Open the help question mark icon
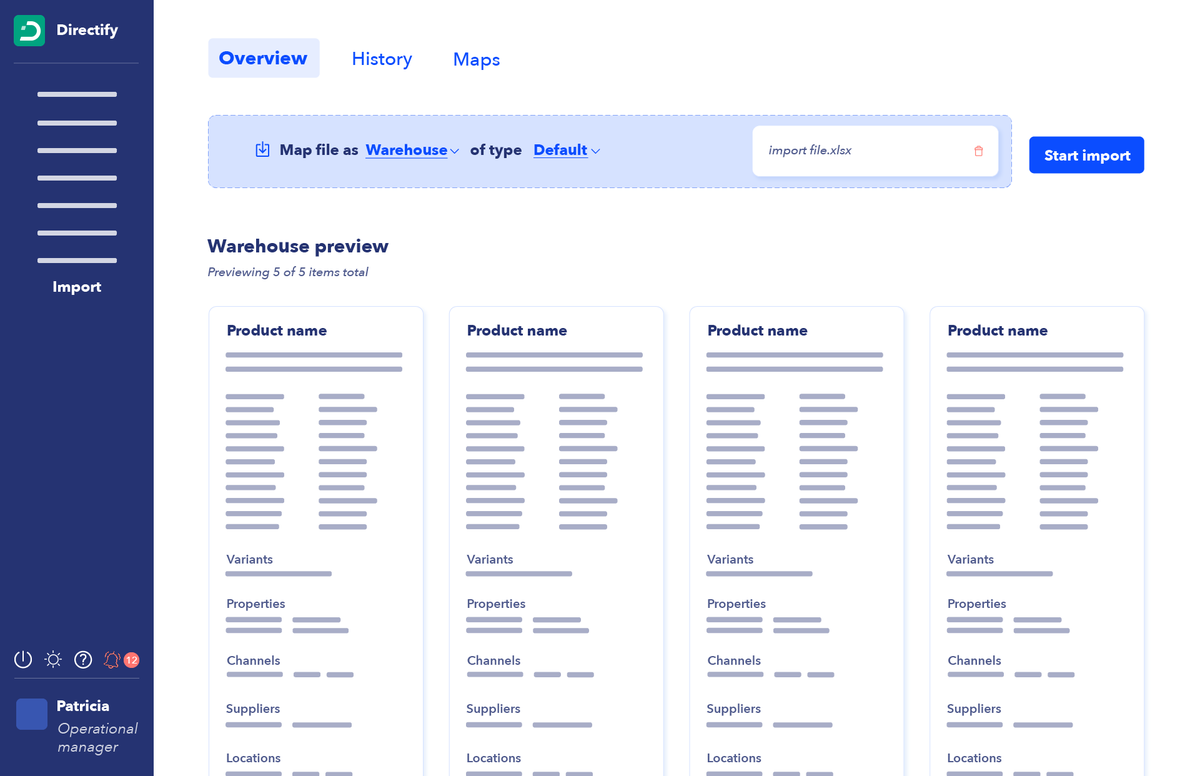The image size is (1200, 776). 83,660
